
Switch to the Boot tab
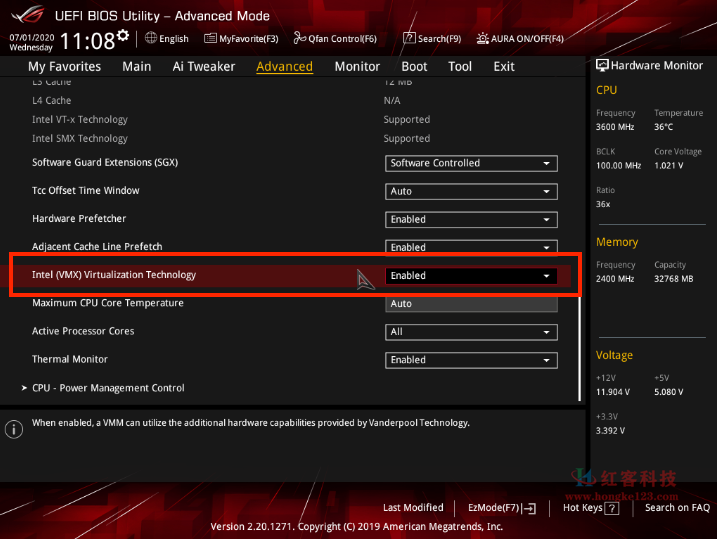414,66
